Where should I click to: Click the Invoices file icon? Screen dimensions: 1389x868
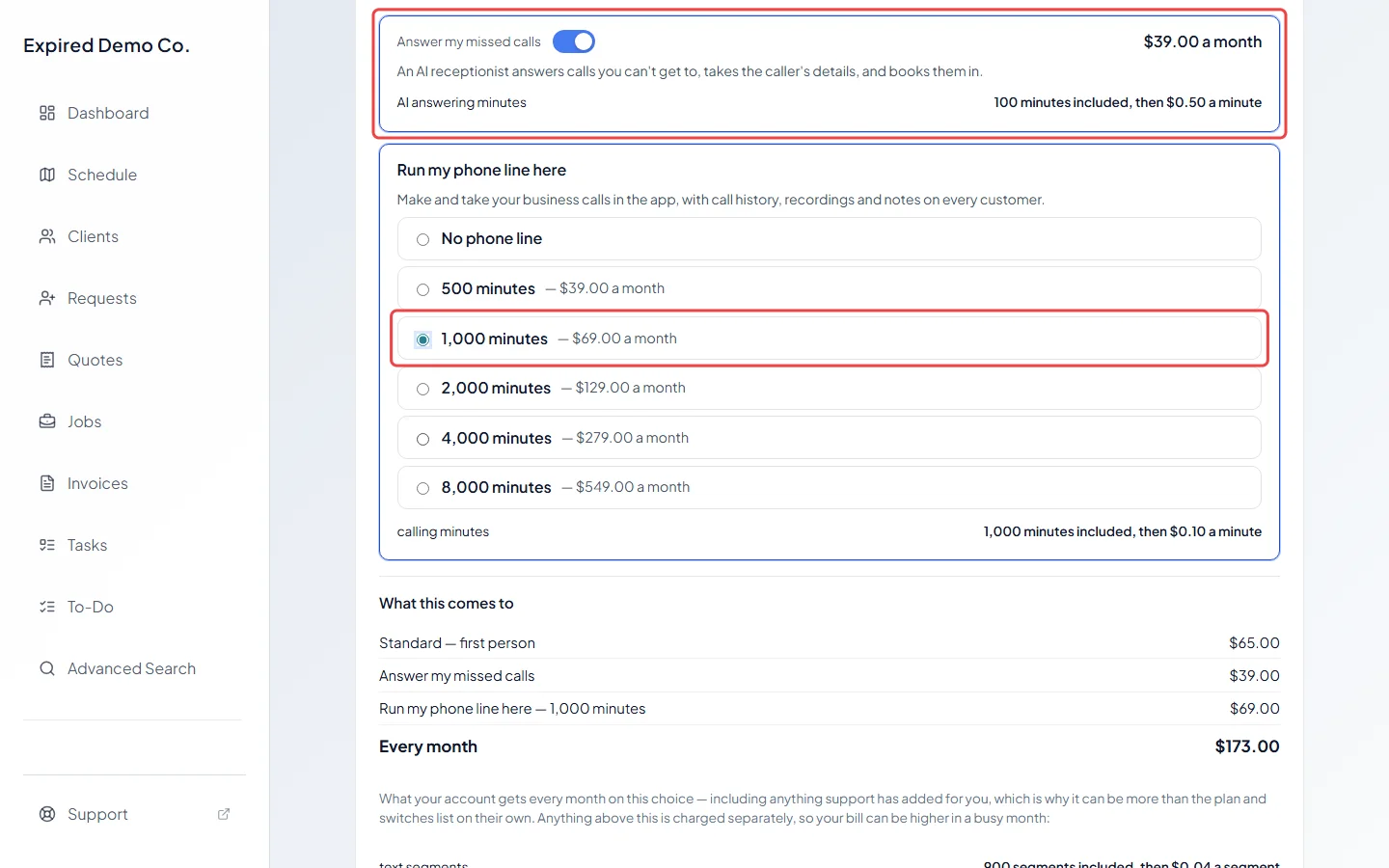[47, 483]
